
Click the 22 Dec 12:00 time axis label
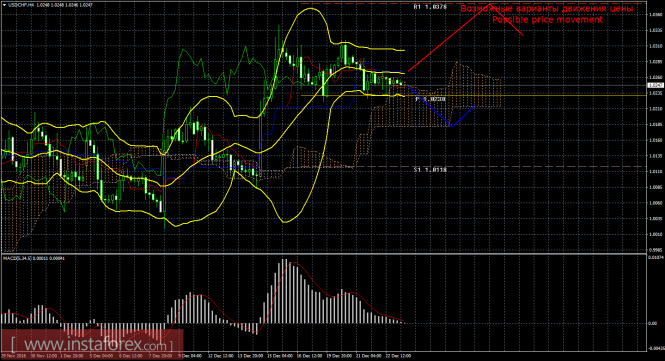(x=398, y=356)
